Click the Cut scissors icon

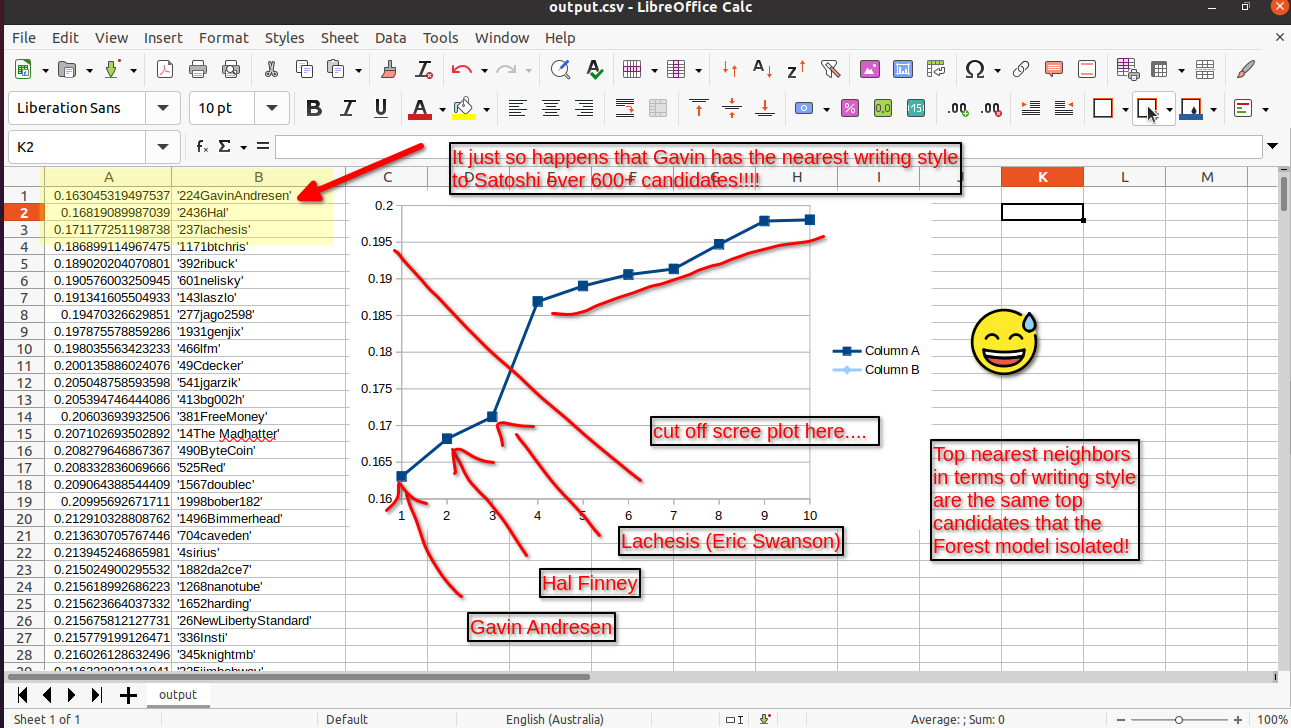271,69
